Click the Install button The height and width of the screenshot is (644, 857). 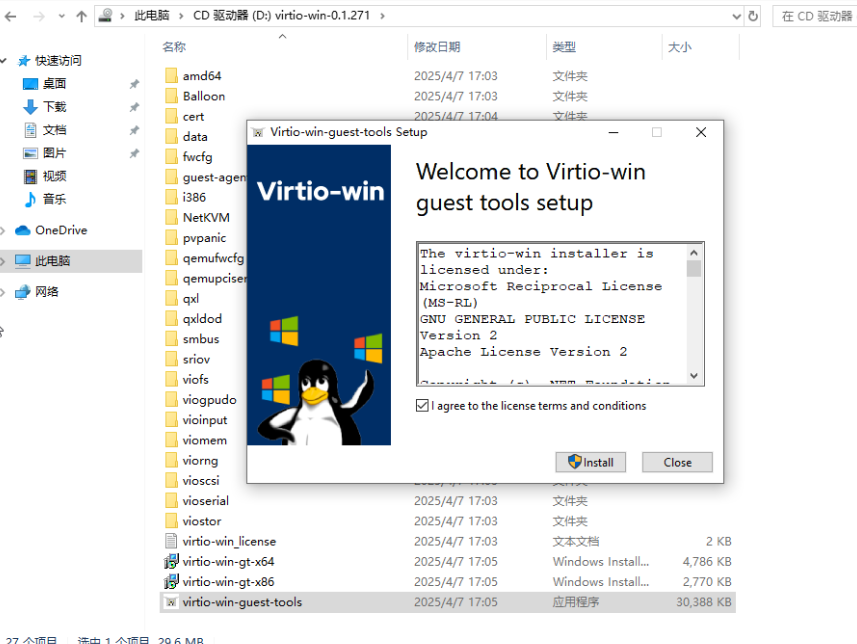point(590,462)
